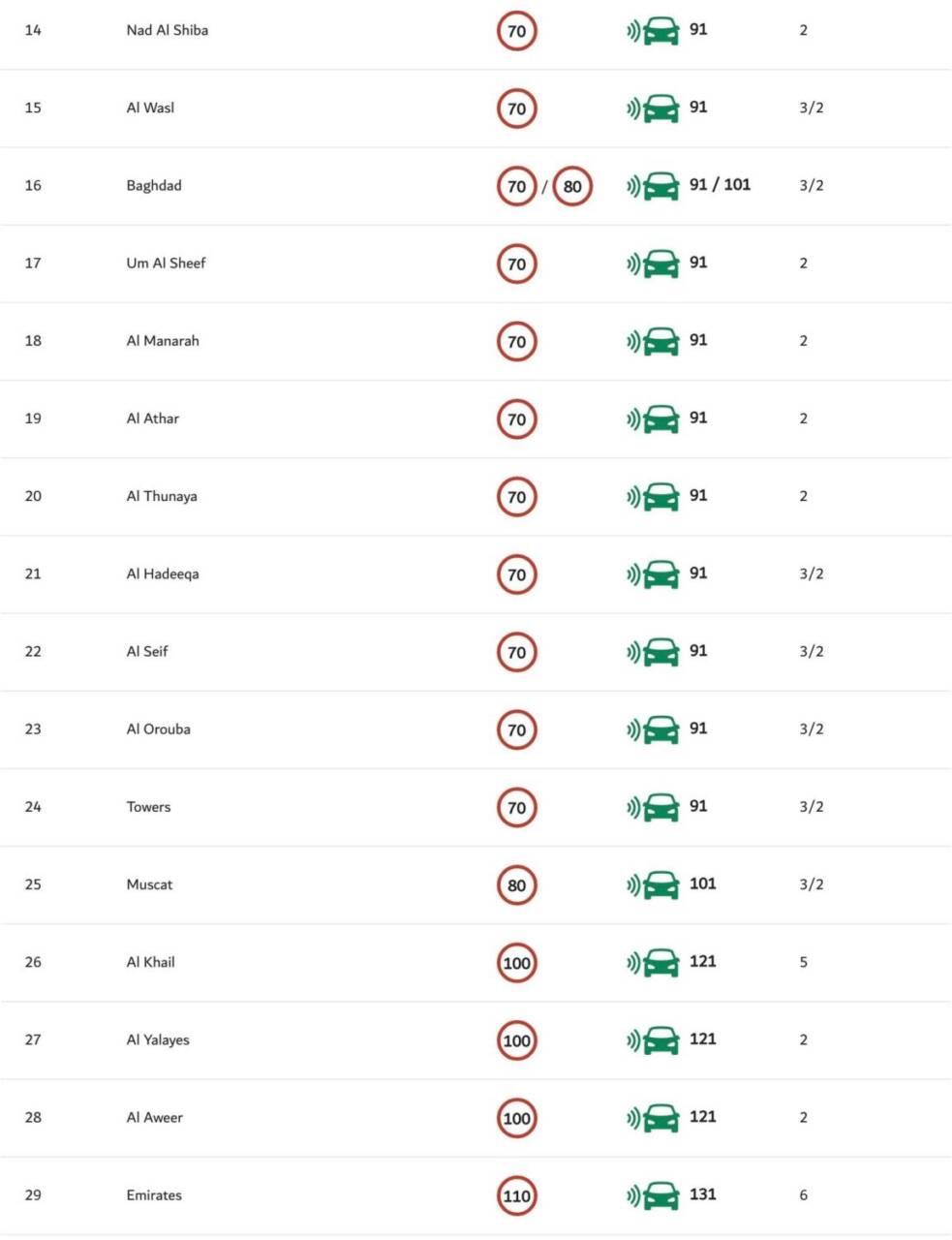Click the 70 speed sign for Nad Al Shiba
952x1240 pixels.
517,31
